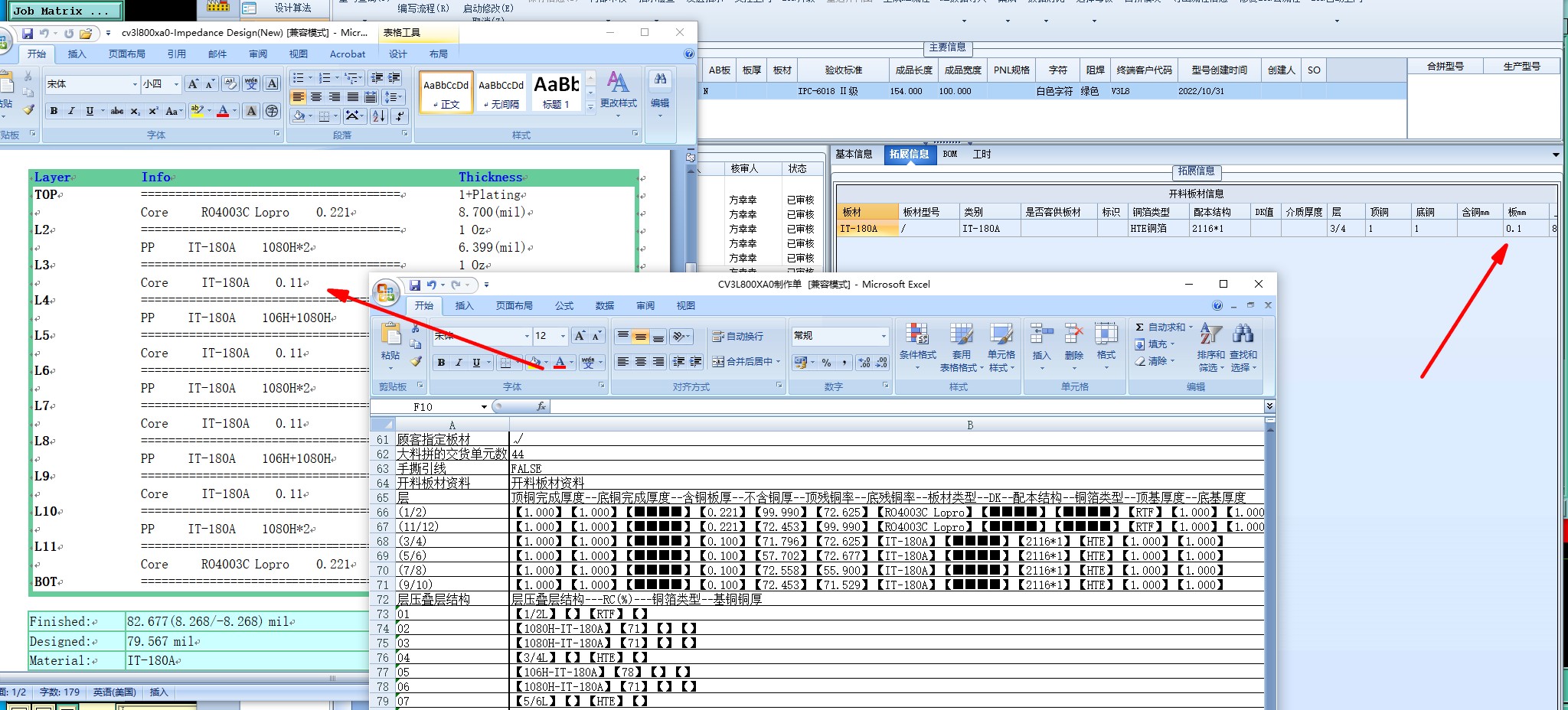Open Word font size dropdown showing 小四

[176, 84]
